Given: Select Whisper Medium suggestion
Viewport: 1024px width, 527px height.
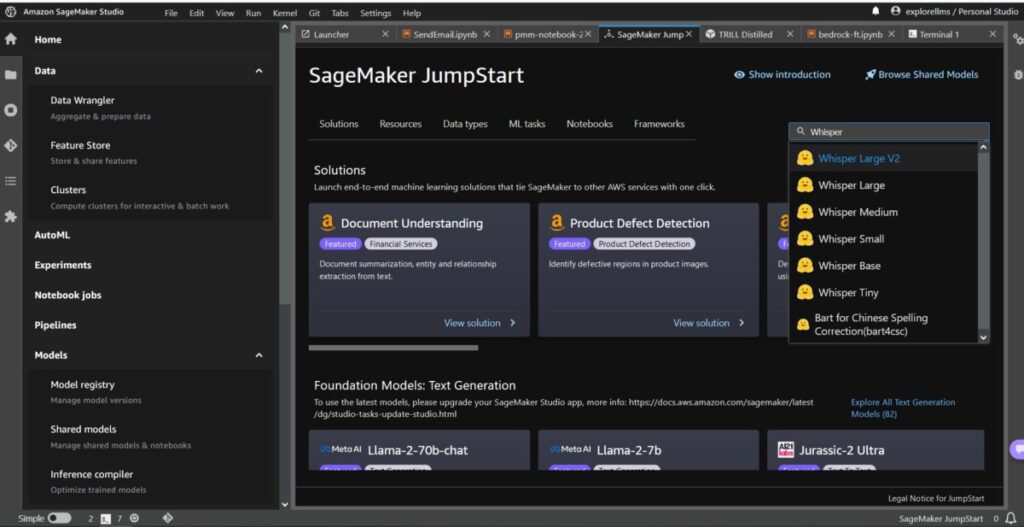Looking at the screenshot, I should point(884,212).
